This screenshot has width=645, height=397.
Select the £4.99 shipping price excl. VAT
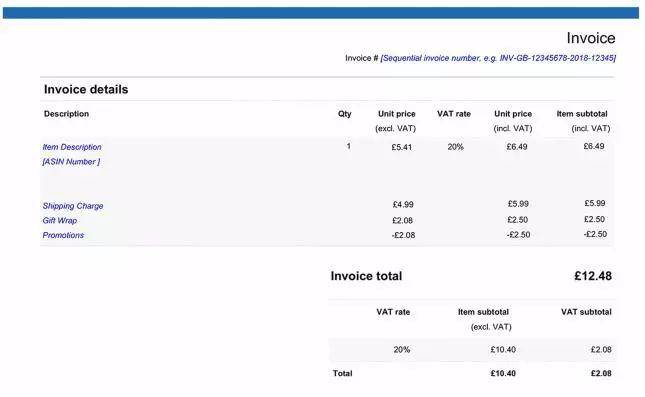pos(403,204)
